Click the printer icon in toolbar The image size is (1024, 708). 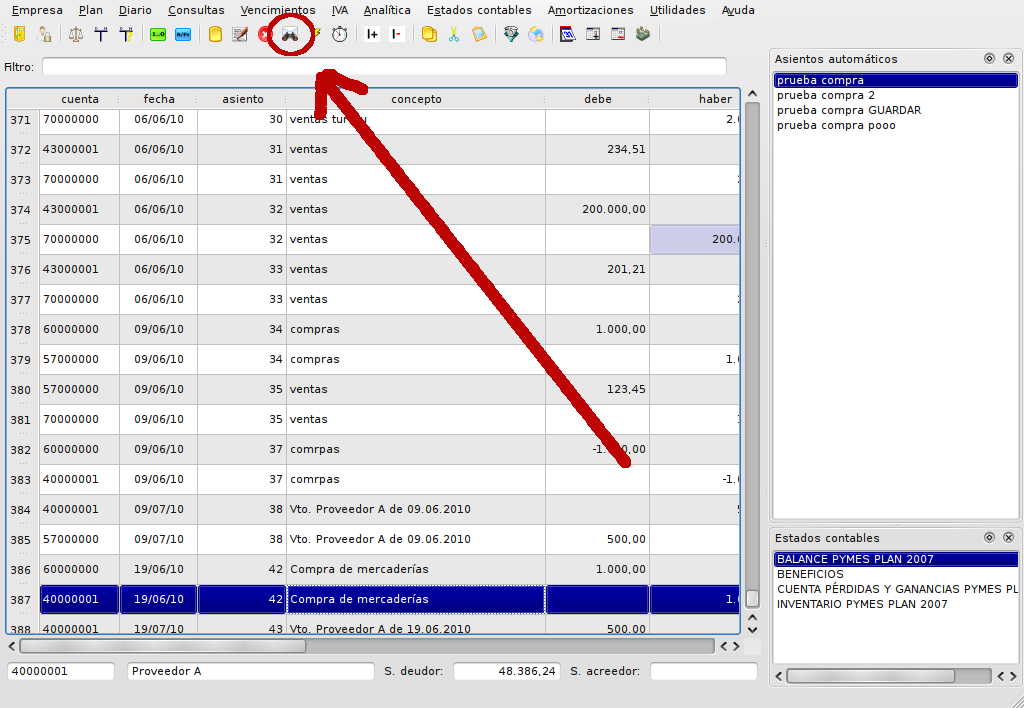pos(536,34)
